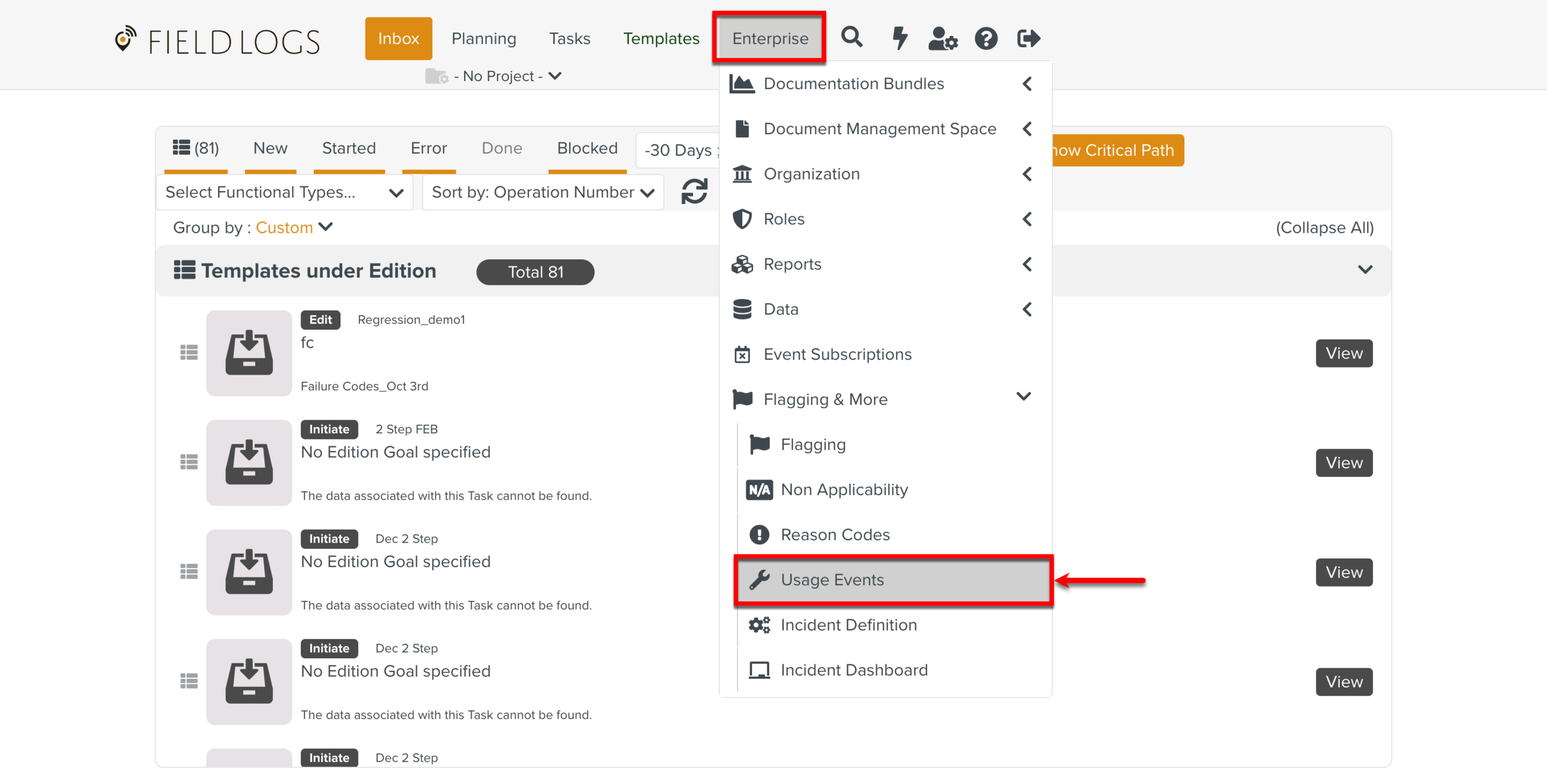Click the help question mark icon
This screenshot has width=1547, height=784.
[x=986, y=38]
